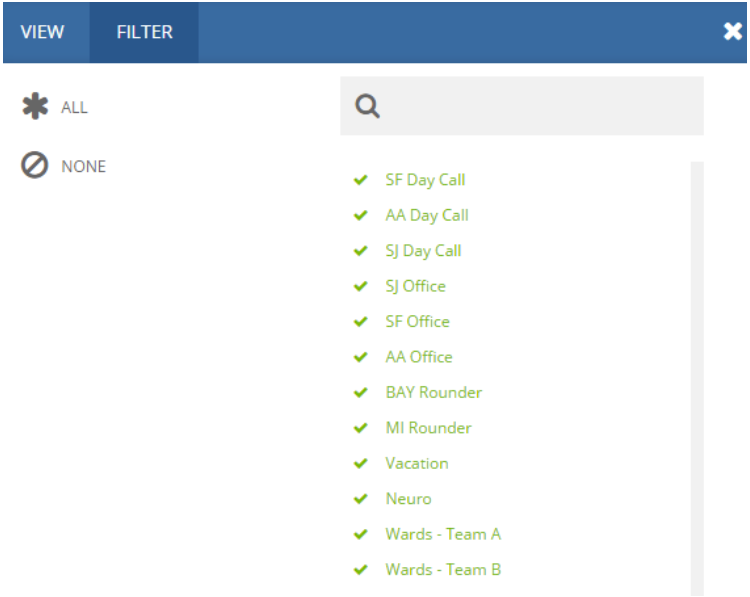Viewport: 750px width, 597px height.
Task: Deselect SJ Office in the list
Action: pyautogui.click(x=416, y=286)
